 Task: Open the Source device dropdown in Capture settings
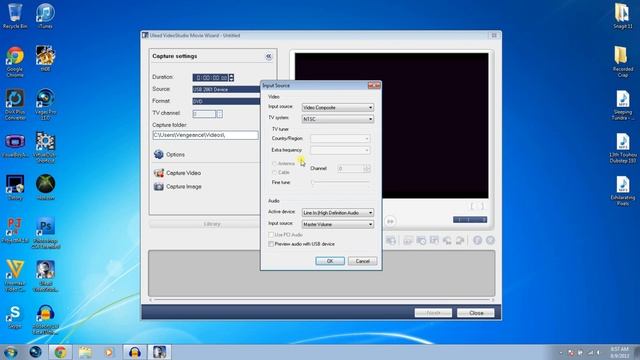(x=226, y=89)
